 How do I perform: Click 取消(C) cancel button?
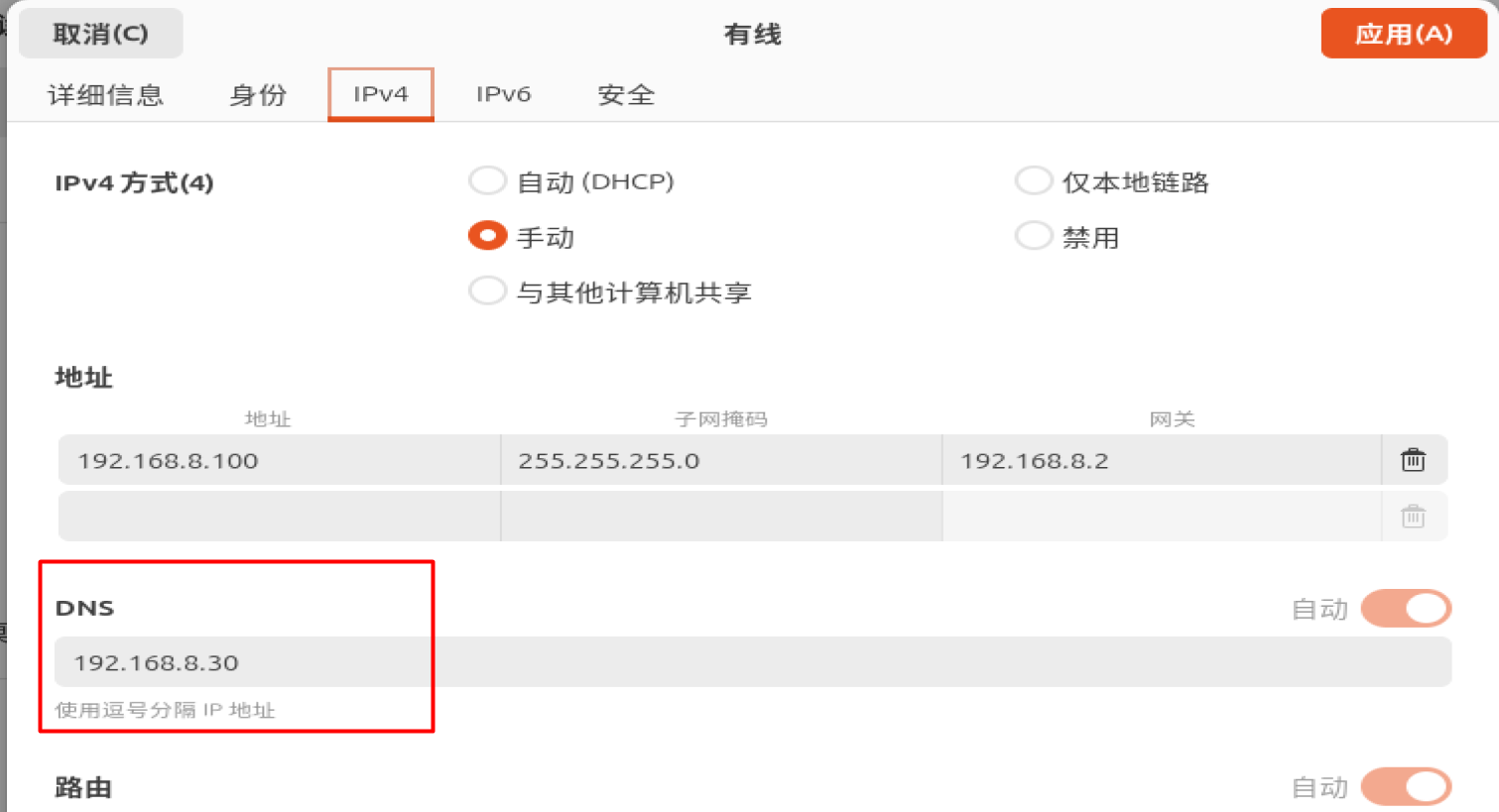pos(100,34)
